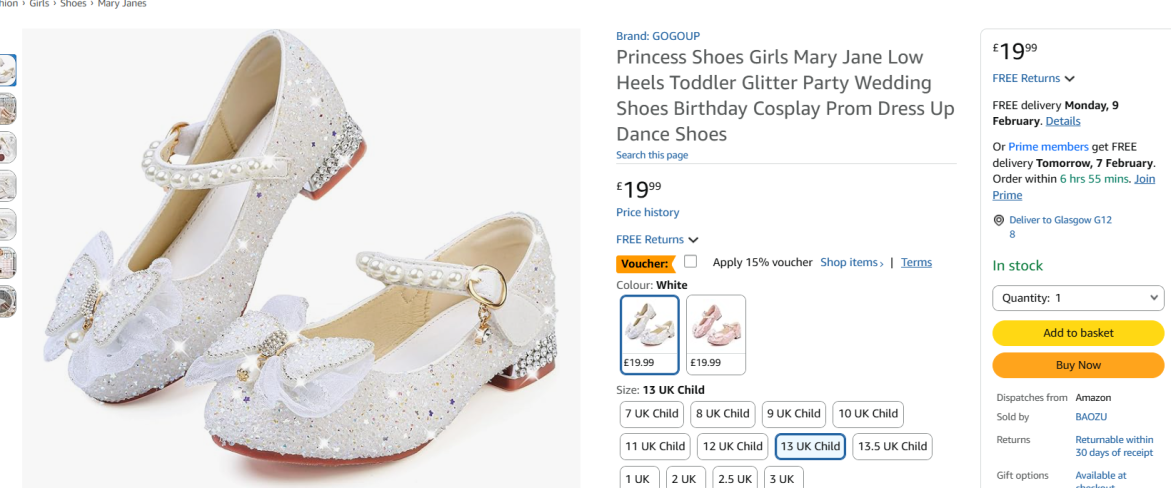Pick size 13.5 UK Child
This screenshot has height=488, width=1171.
pyautogui.click(x=892, y=446)
